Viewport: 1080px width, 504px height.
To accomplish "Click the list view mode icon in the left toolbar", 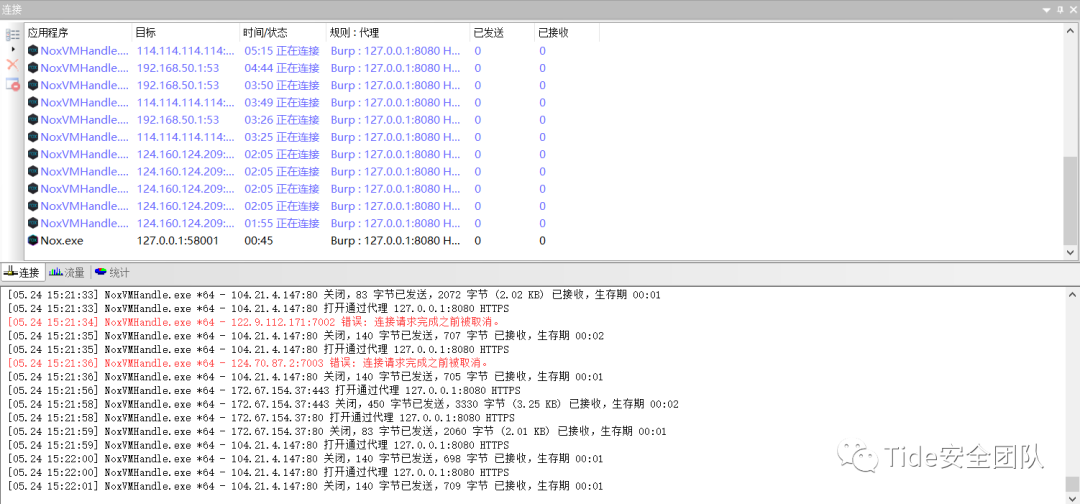I will (12, 34).
